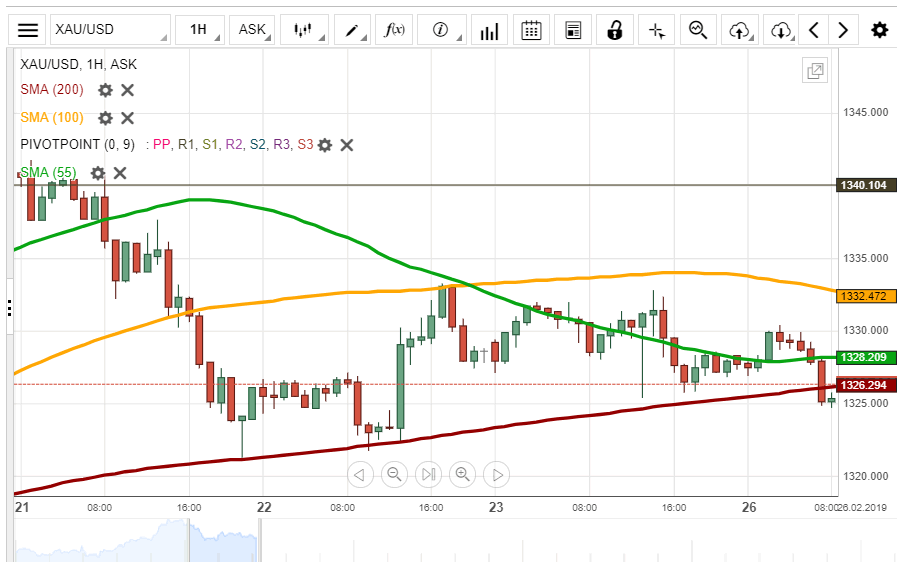Zoom in using the plus magnifier
Viewport: 897px width, 567px height.
462,474
